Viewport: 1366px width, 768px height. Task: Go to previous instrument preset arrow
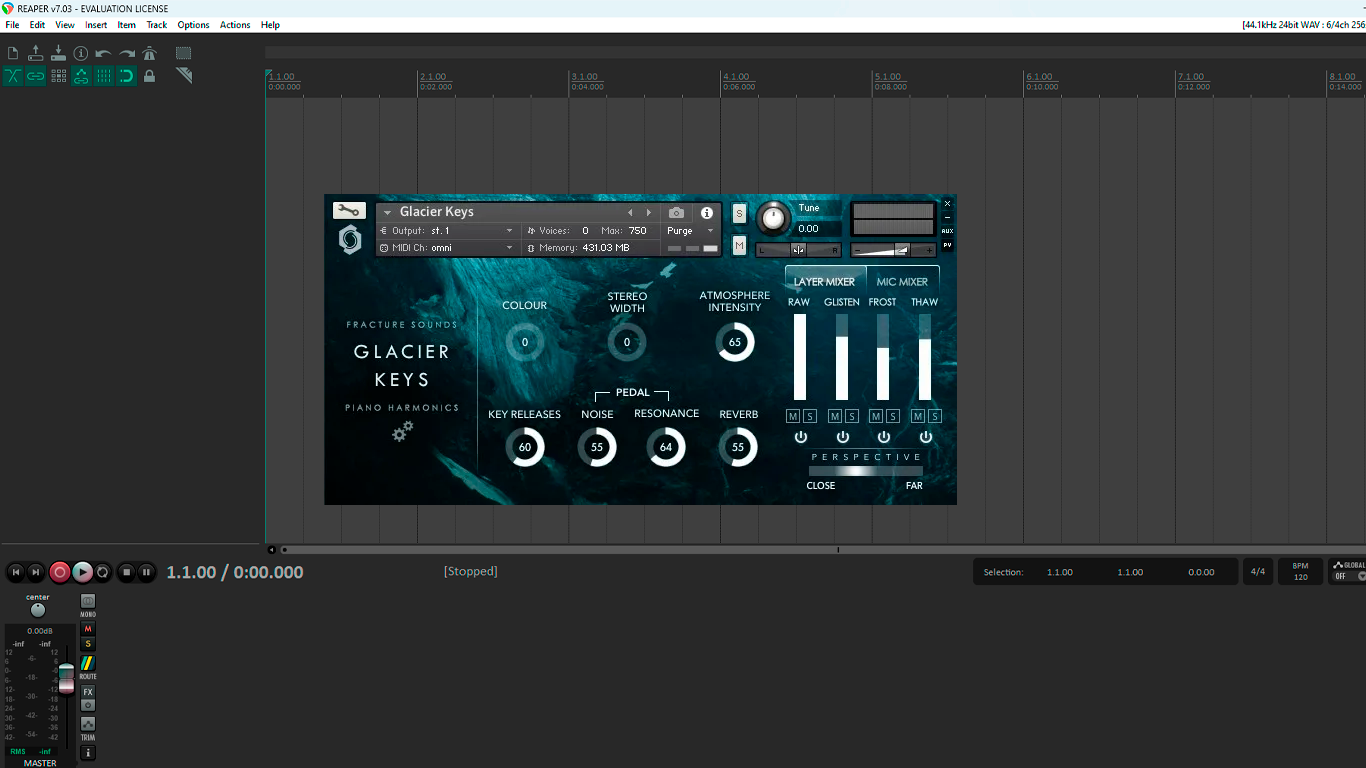[630, 212]
